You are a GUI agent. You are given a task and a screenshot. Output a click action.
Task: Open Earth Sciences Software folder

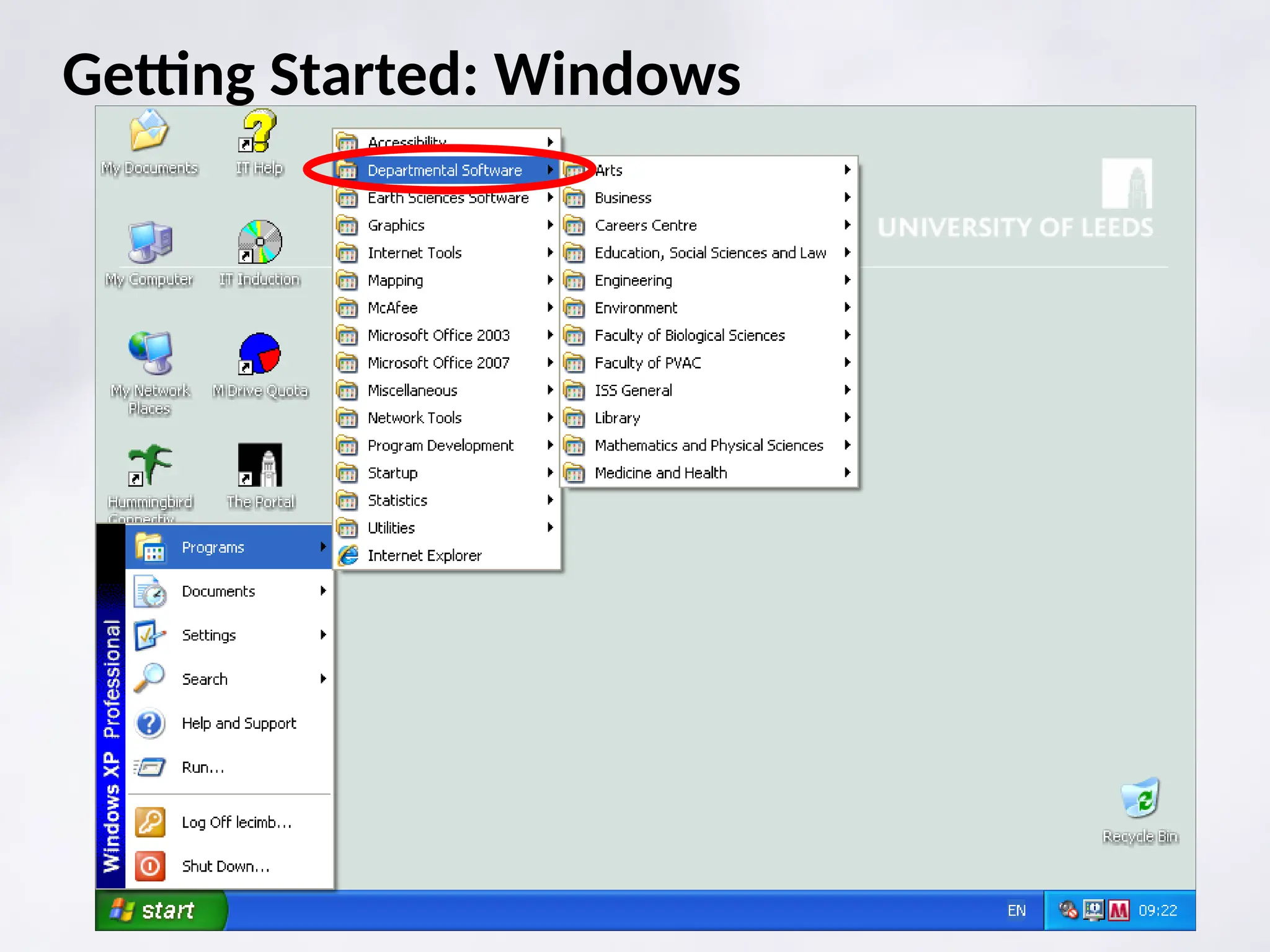446,198
